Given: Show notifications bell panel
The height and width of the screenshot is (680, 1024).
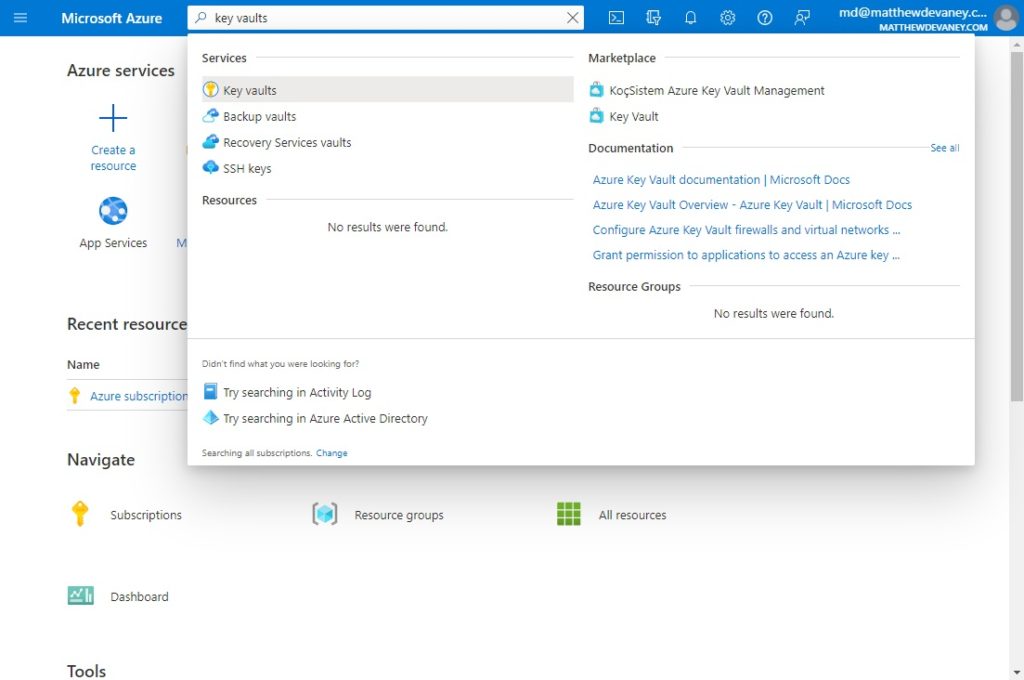Looking at the screenshot, I should pyautogui.click(x=690, y=18).
